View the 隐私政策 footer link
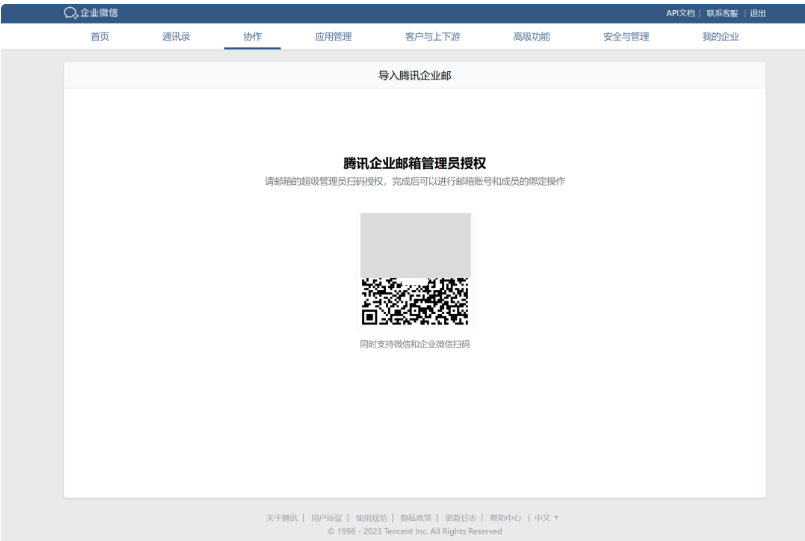 (x=416, y=518)
